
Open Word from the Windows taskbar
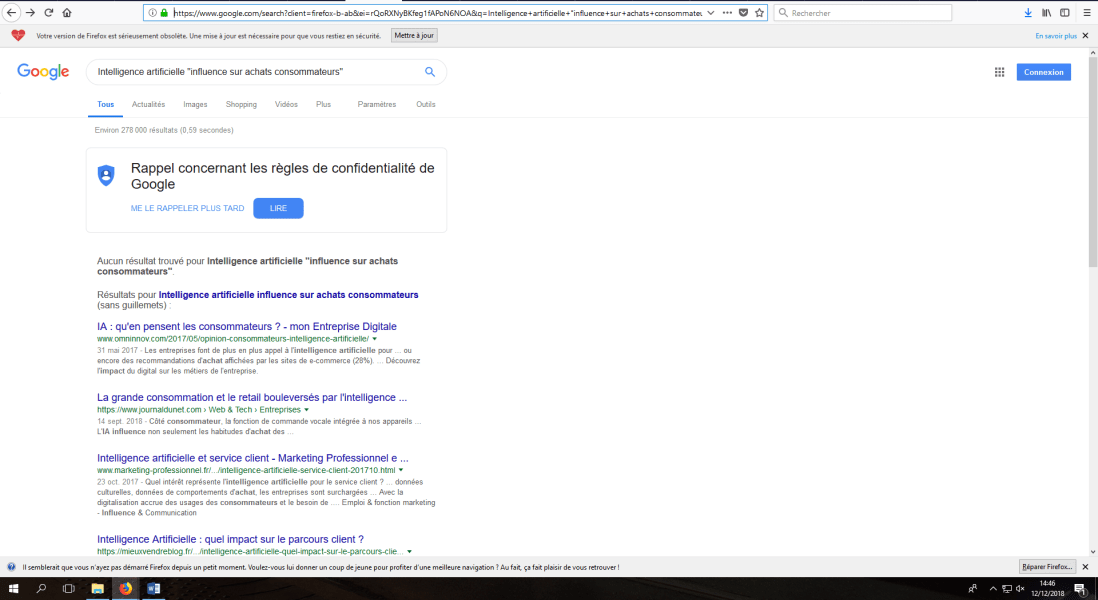(x=153, y=589)
